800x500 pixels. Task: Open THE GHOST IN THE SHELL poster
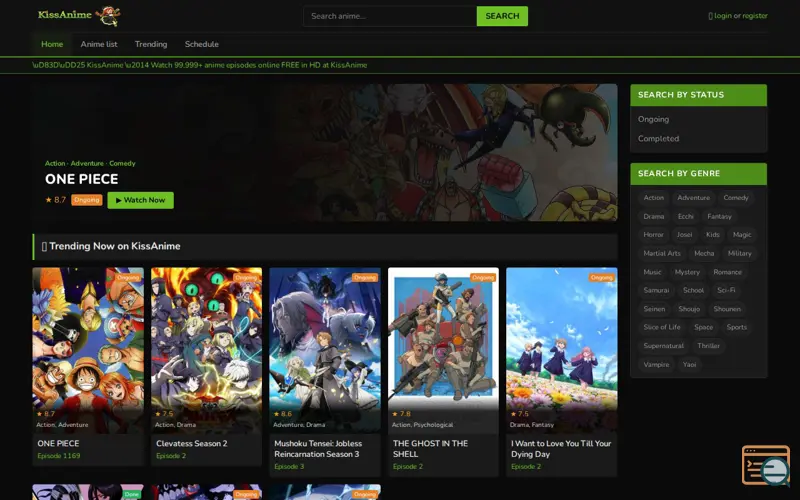tap(443, 350)
